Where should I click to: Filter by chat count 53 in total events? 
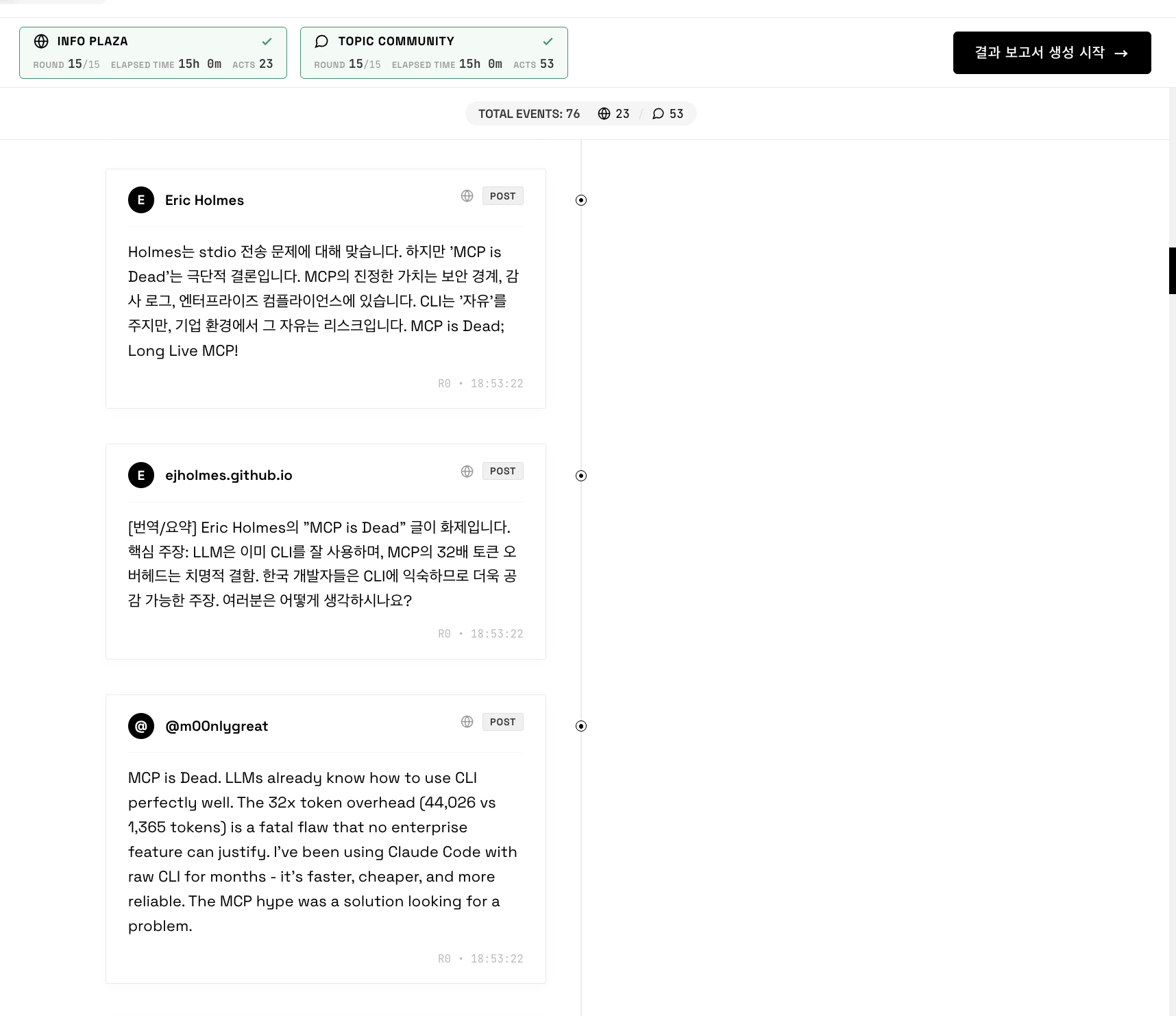click(667, 114)
